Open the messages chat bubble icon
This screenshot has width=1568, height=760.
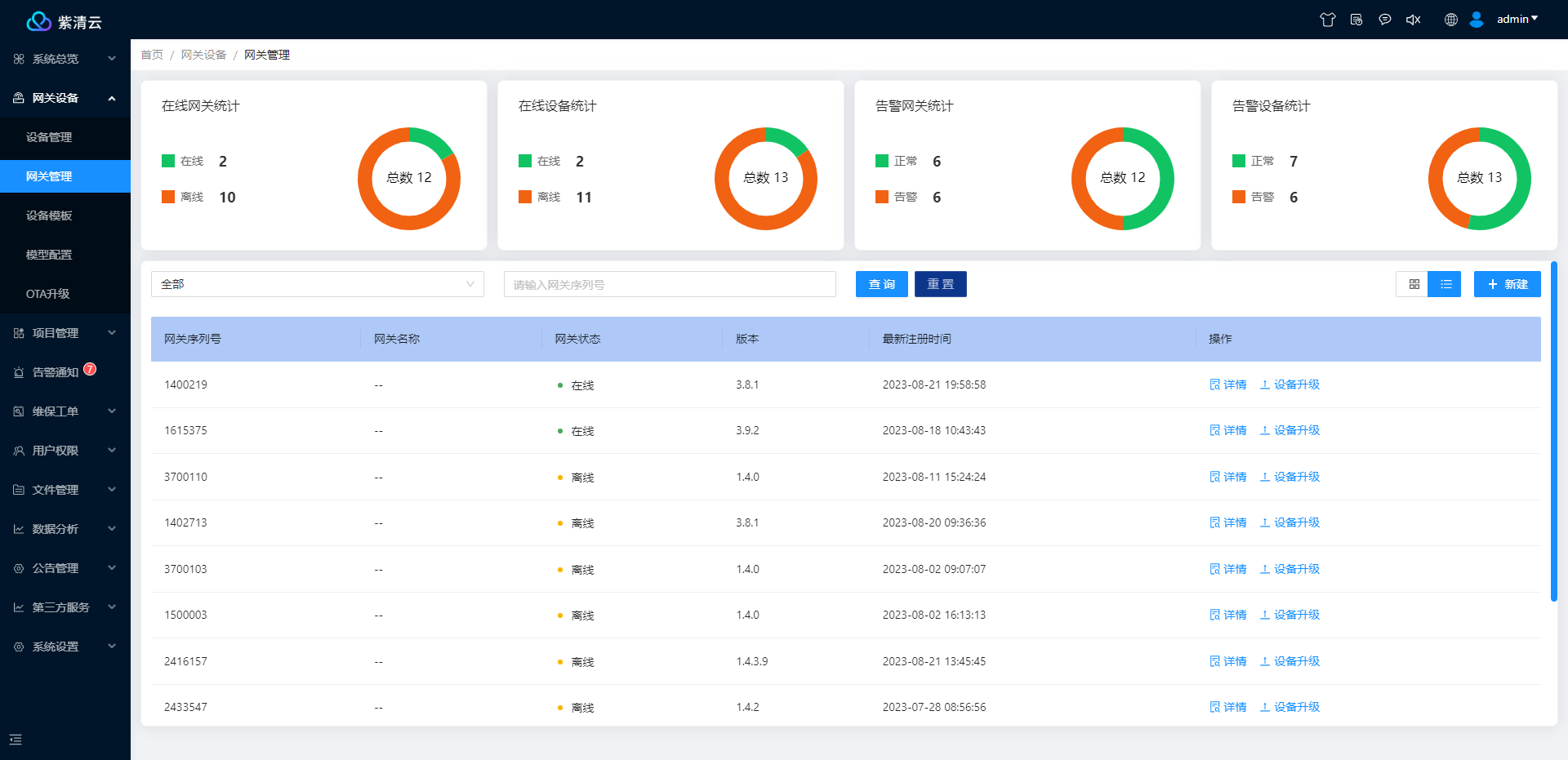pos(1385,20)
